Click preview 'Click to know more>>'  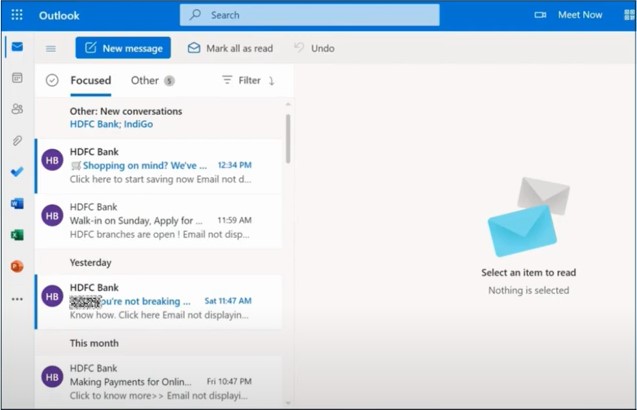pos(116,395)
